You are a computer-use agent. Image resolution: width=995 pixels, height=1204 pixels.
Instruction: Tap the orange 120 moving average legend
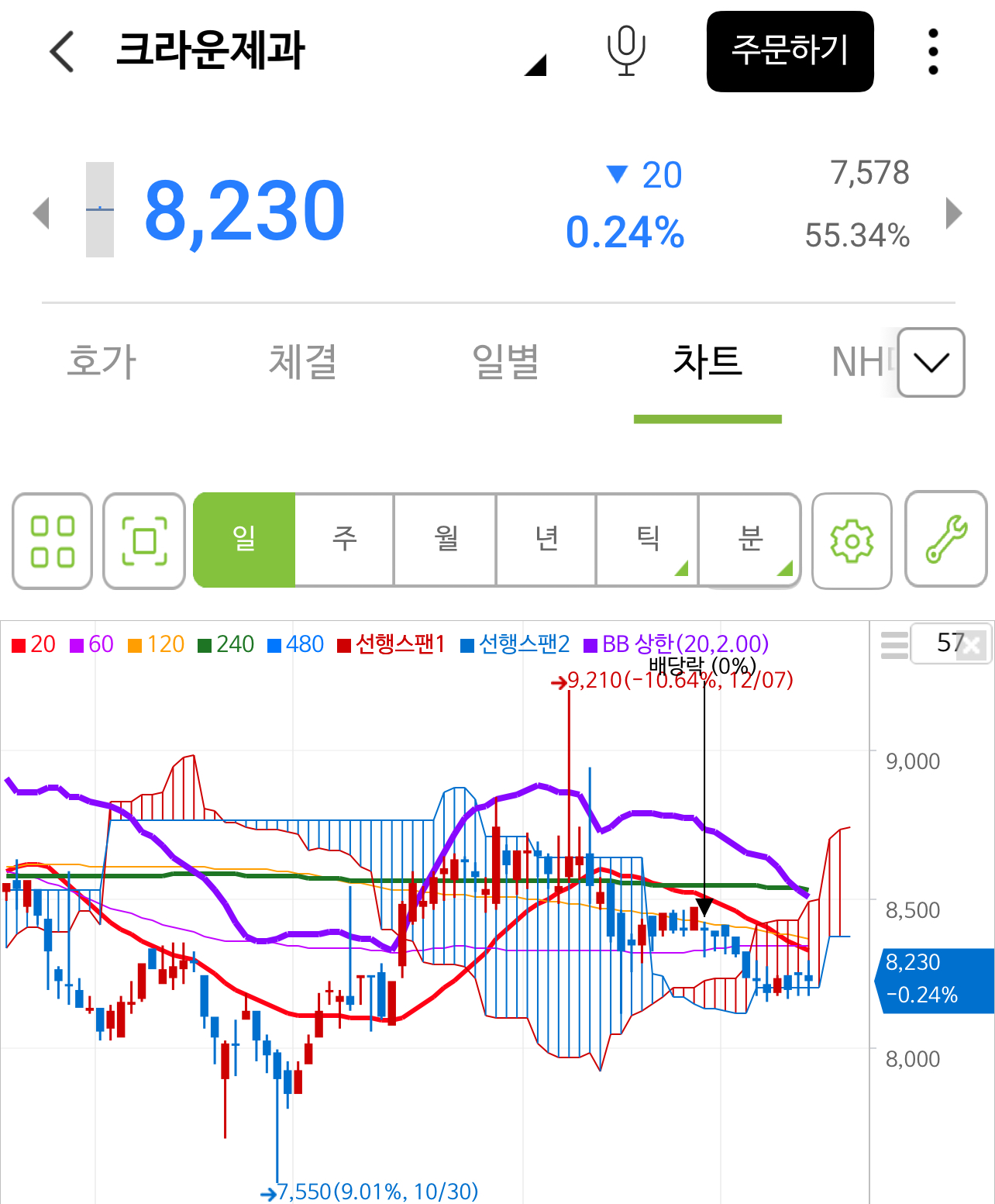[157, 644]
